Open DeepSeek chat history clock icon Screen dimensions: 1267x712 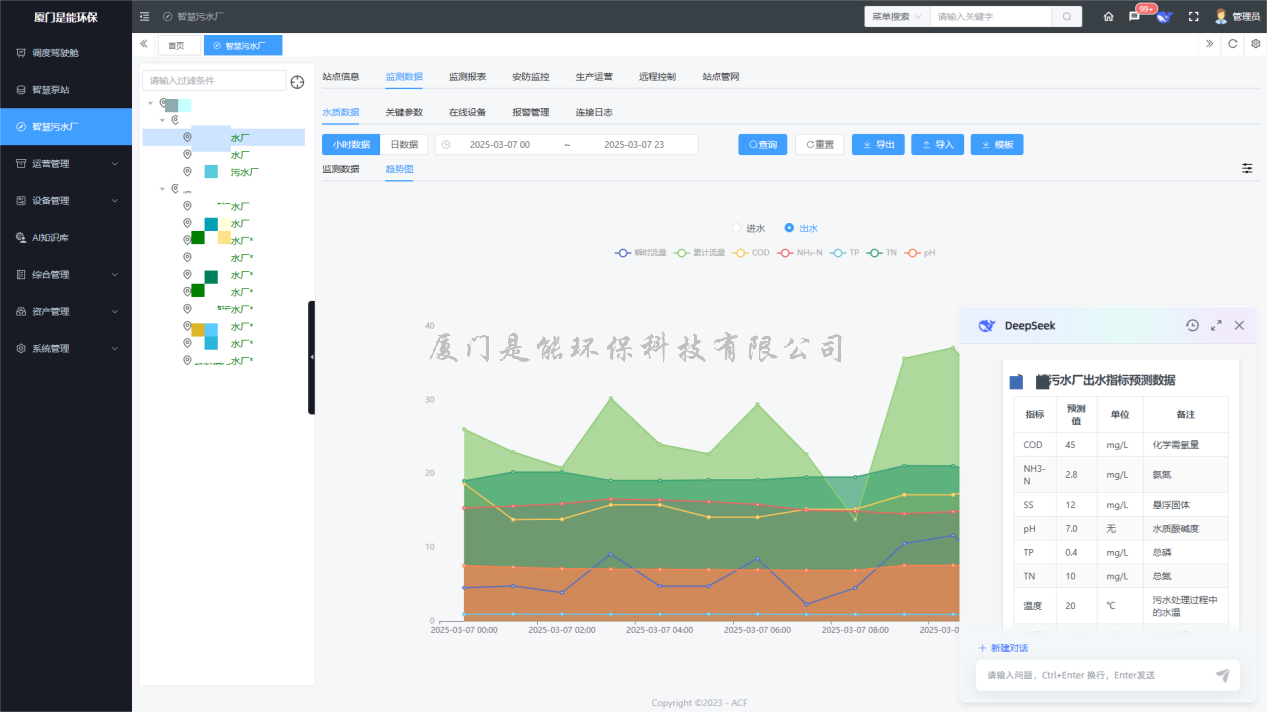click(1192, 325)
